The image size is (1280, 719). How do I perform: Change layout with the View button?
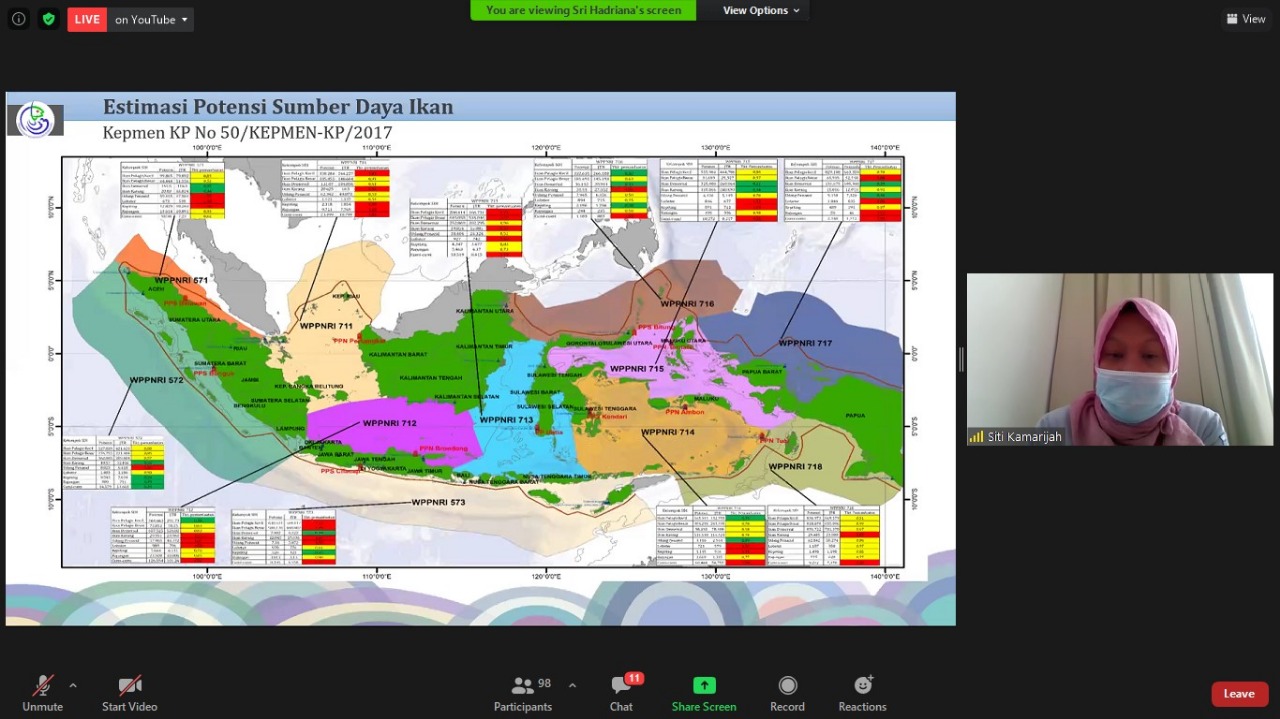pyautogui.click(x=1246, y=19)
